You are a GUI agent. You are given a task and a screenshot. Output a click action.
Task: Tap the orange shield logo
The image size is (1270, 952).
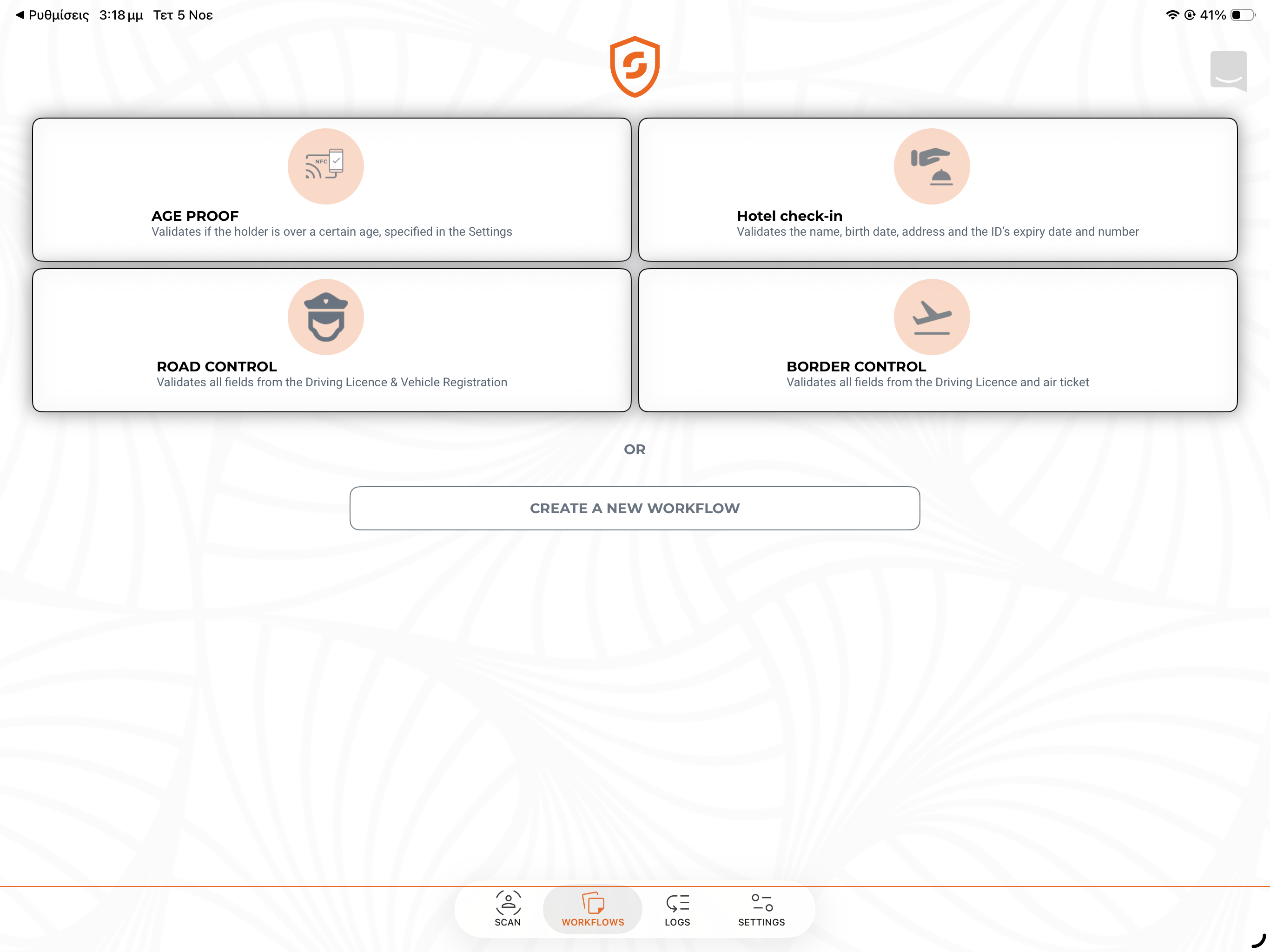tap(635, 66)
